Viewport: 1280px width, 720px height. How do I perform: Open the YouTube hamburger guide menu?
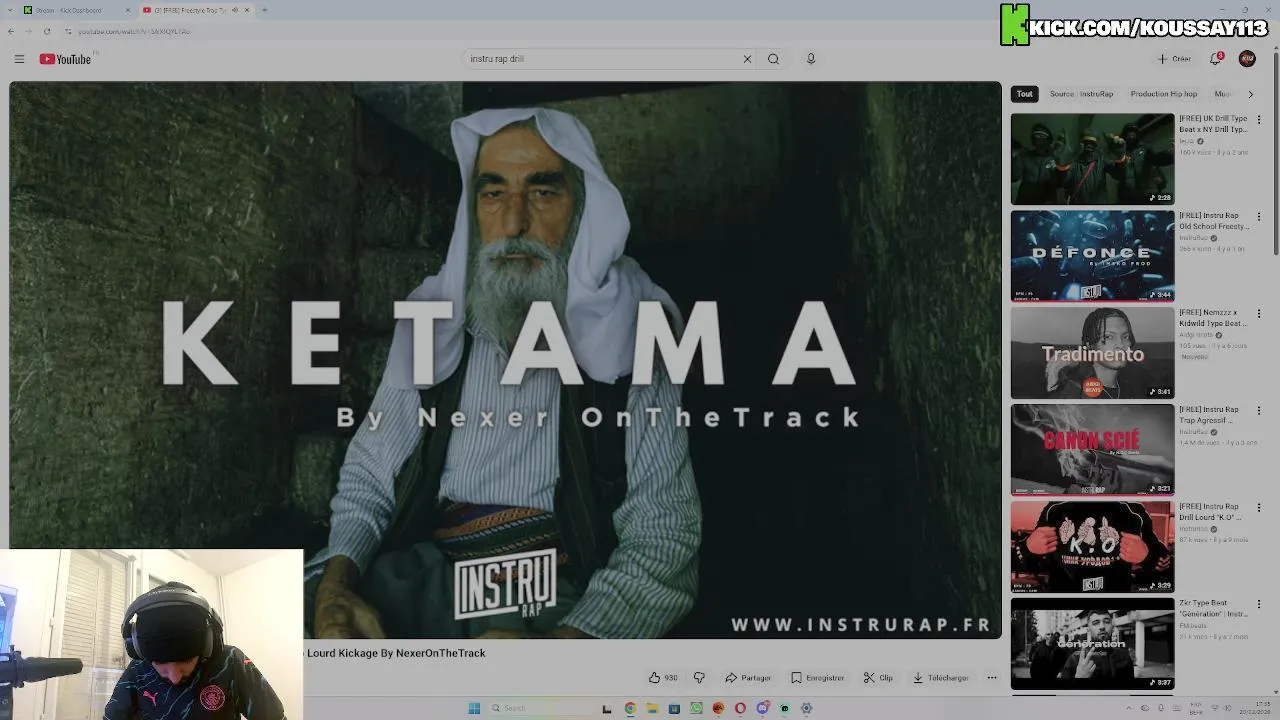[19, 59]
